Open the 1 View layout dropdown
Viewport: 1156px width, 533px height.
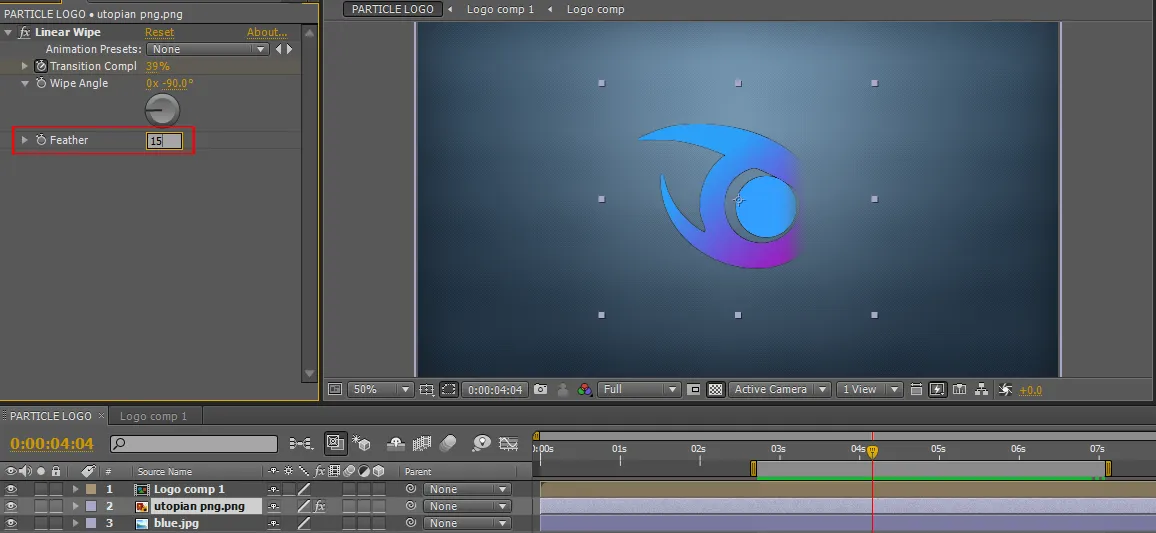(x=869, y=389)
